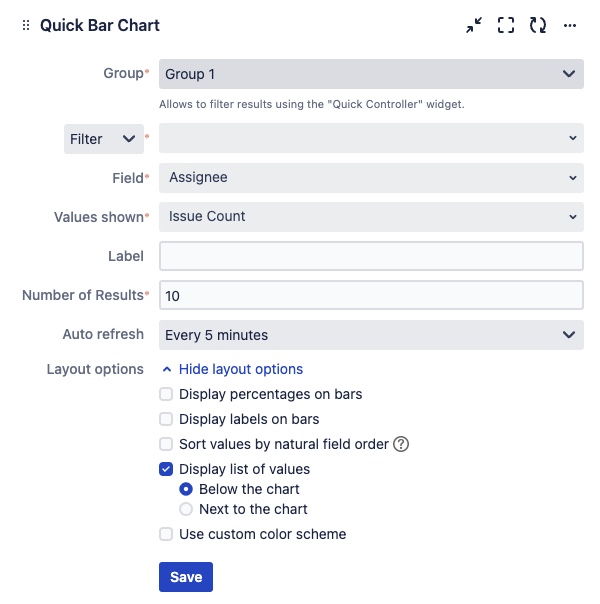The height and width of the screenshot is (604, 600).
Task: Click the drag handle beside Quick Bar Chart
Action: [26, 26]
